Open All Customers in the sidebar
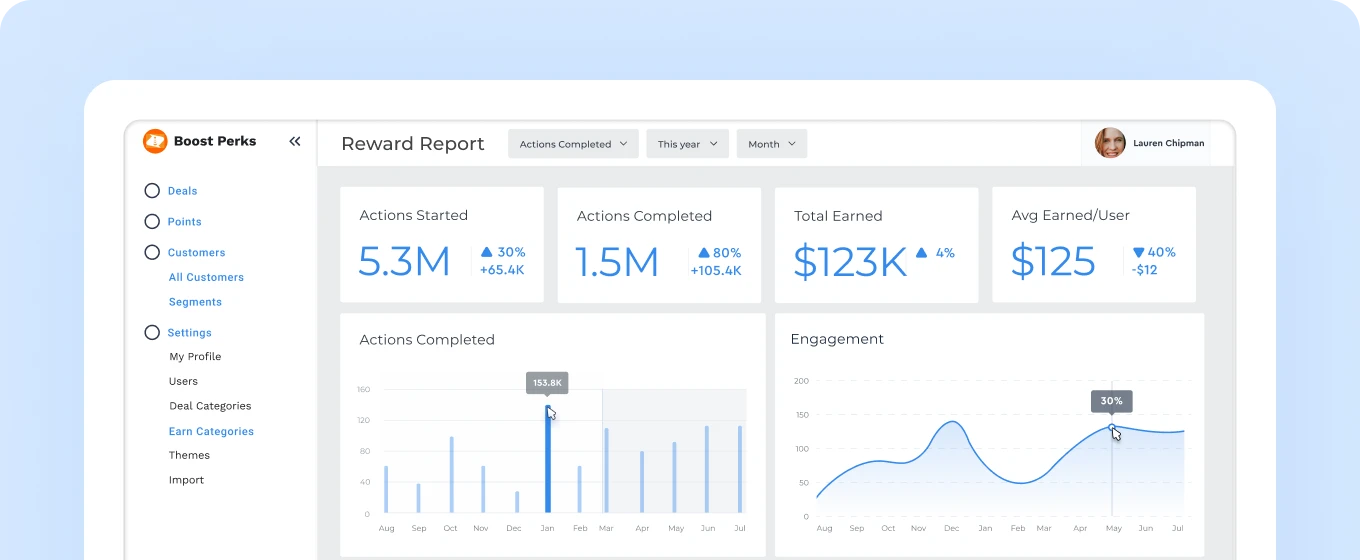The width and height of the screenshot is (1360, 560). coord(206,278)
